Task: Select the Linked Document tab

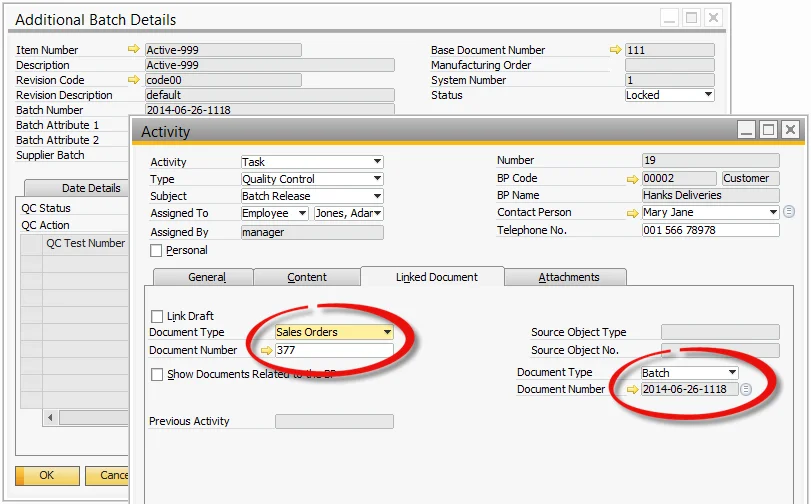Action: pyautogui.click(x=432, y=277)
